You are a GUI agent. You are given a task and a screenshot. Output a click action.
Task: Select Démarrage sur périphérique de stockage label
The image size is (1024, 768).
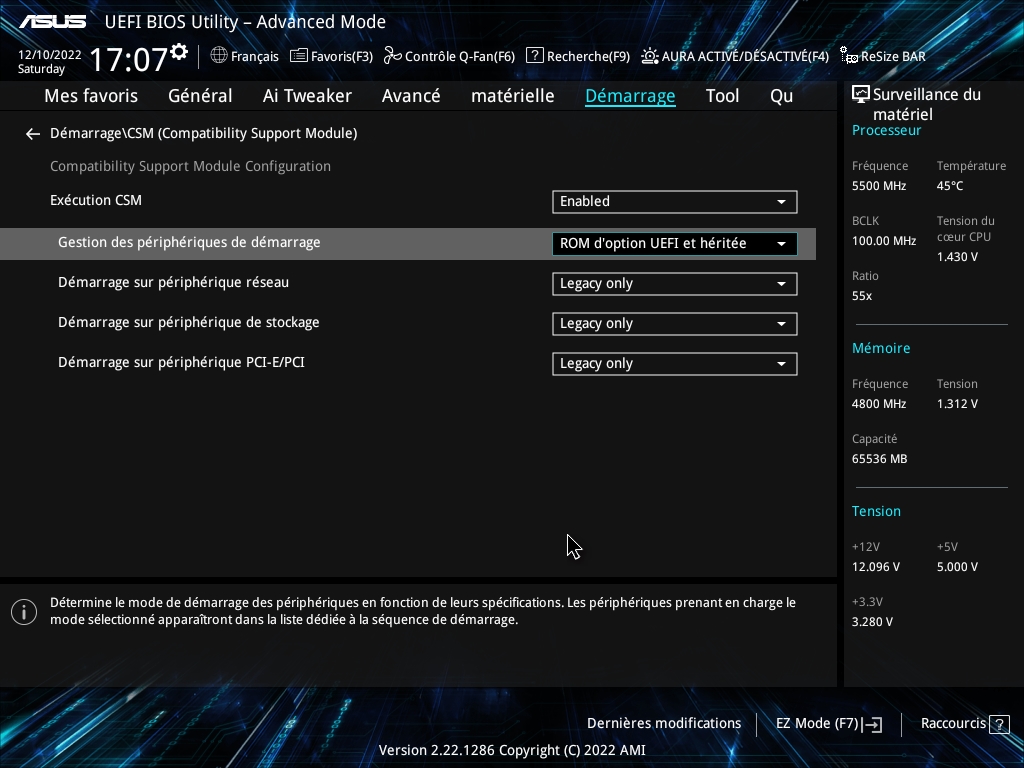pos(189,323)
